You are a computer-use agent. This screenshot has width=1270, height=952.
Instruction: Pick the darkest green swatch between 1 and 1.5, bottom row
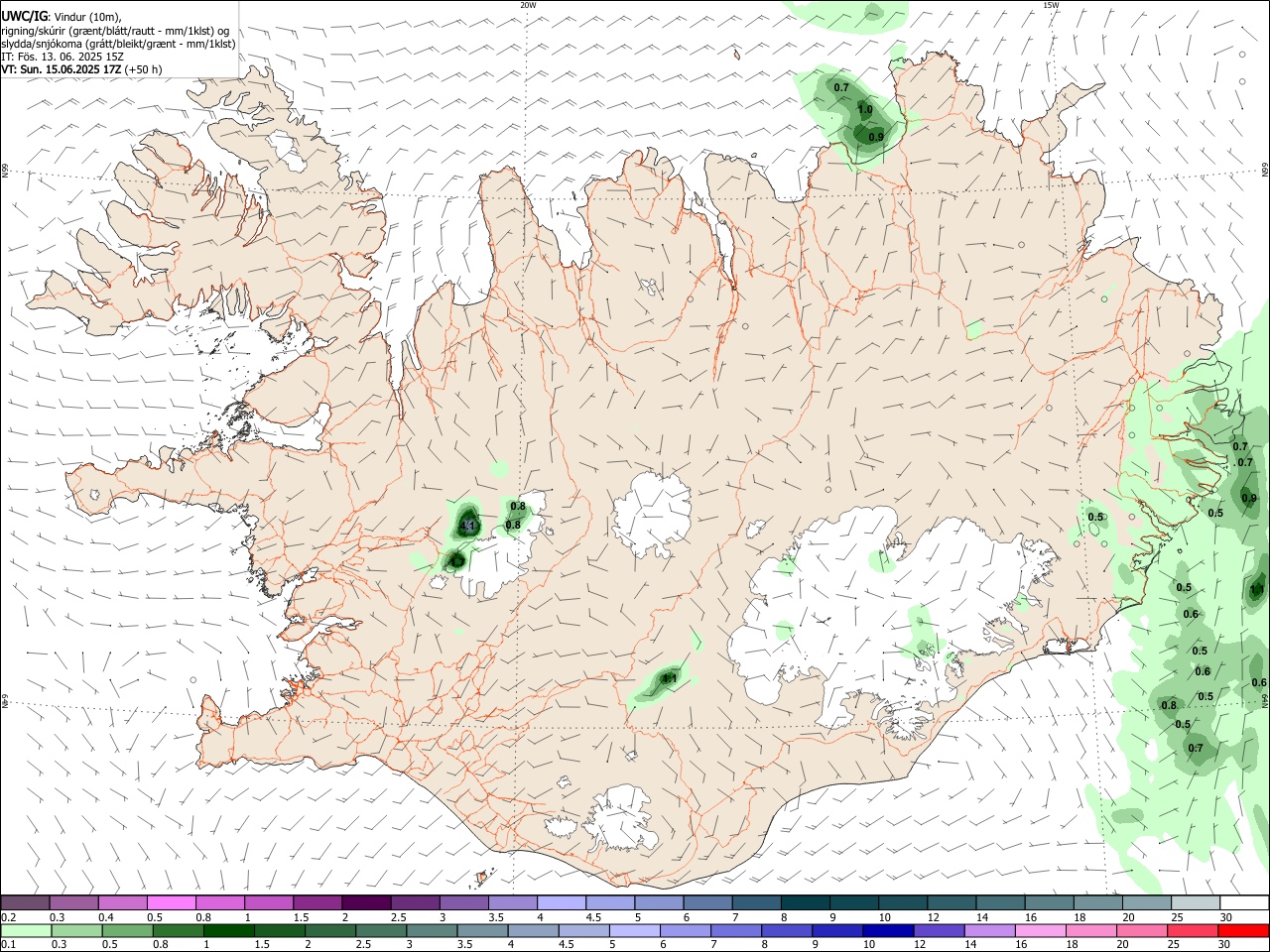(228, 930)
